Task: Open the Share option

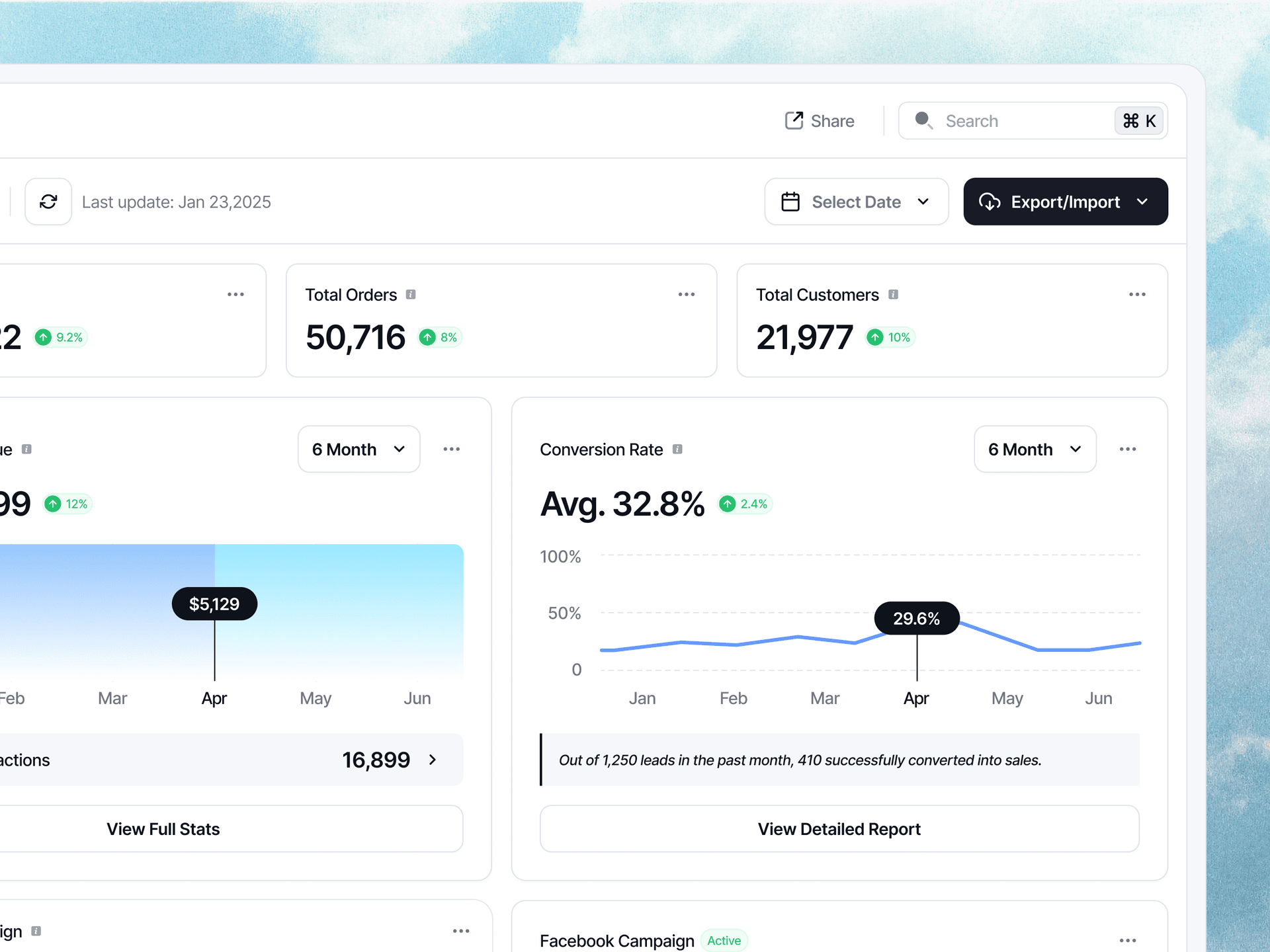Action: tap(820, 121)
